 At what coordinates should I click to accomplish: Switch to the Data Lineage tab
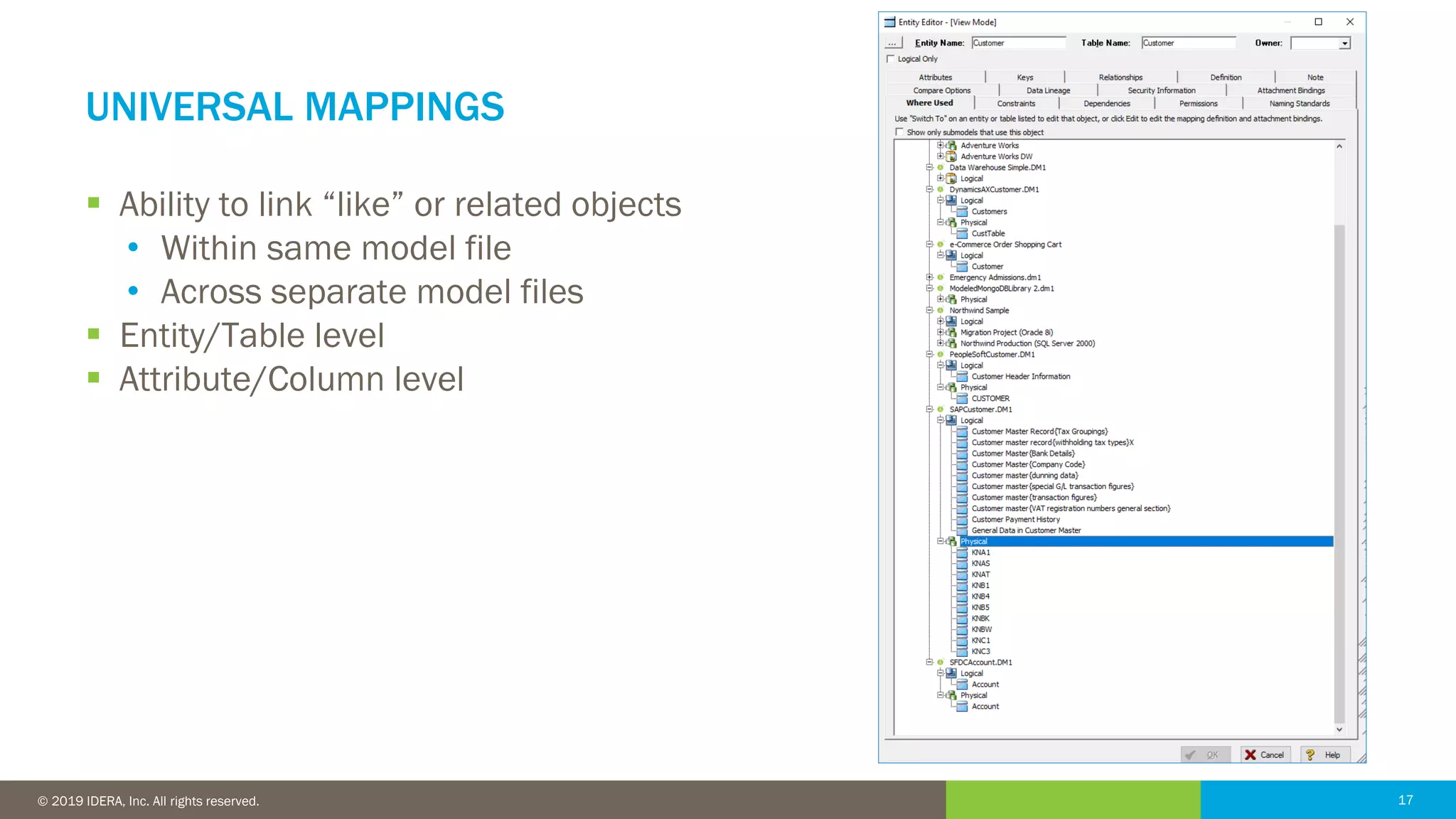1048,90
